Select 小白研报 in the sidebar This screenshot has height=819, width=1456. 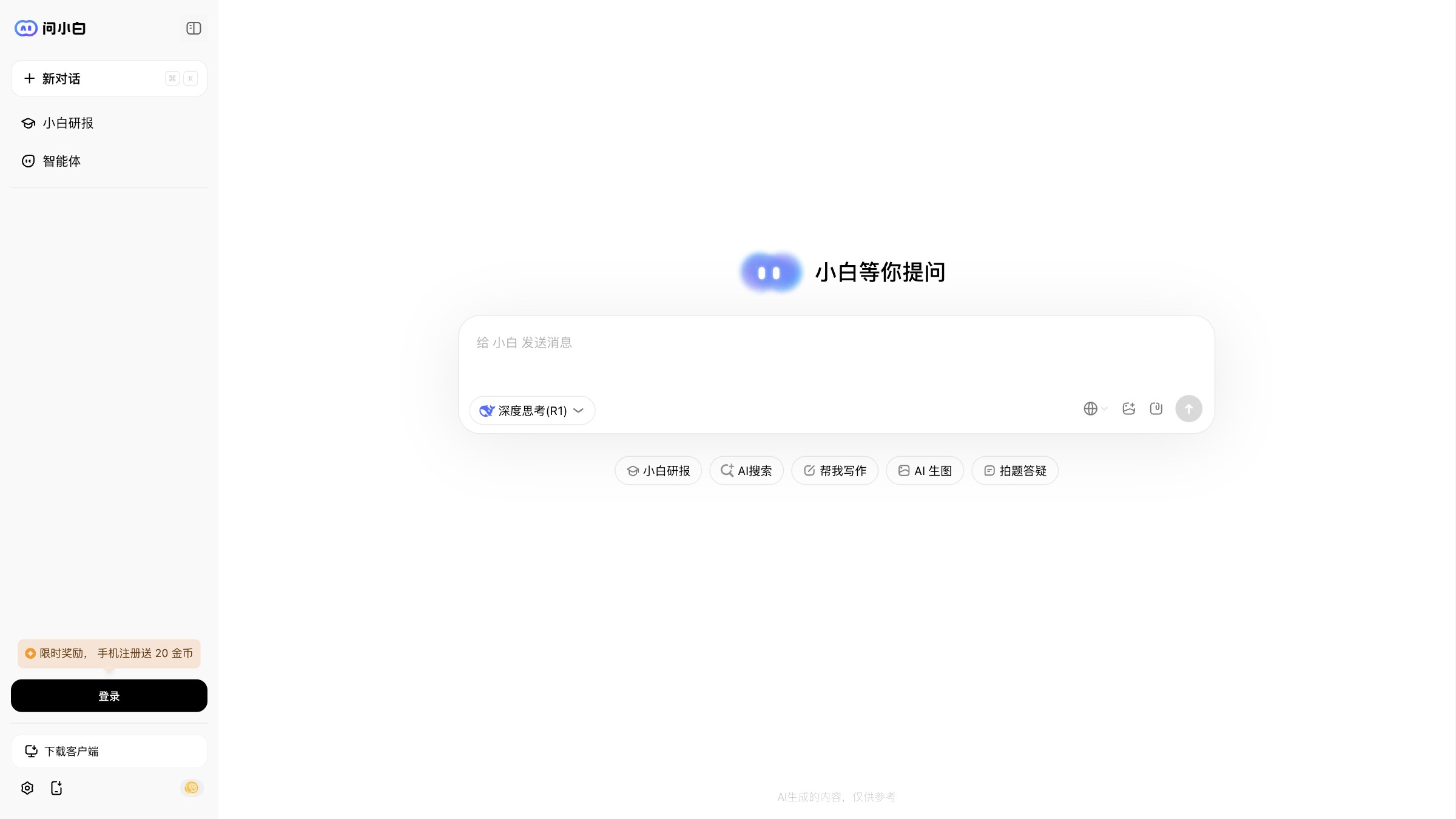67,123
